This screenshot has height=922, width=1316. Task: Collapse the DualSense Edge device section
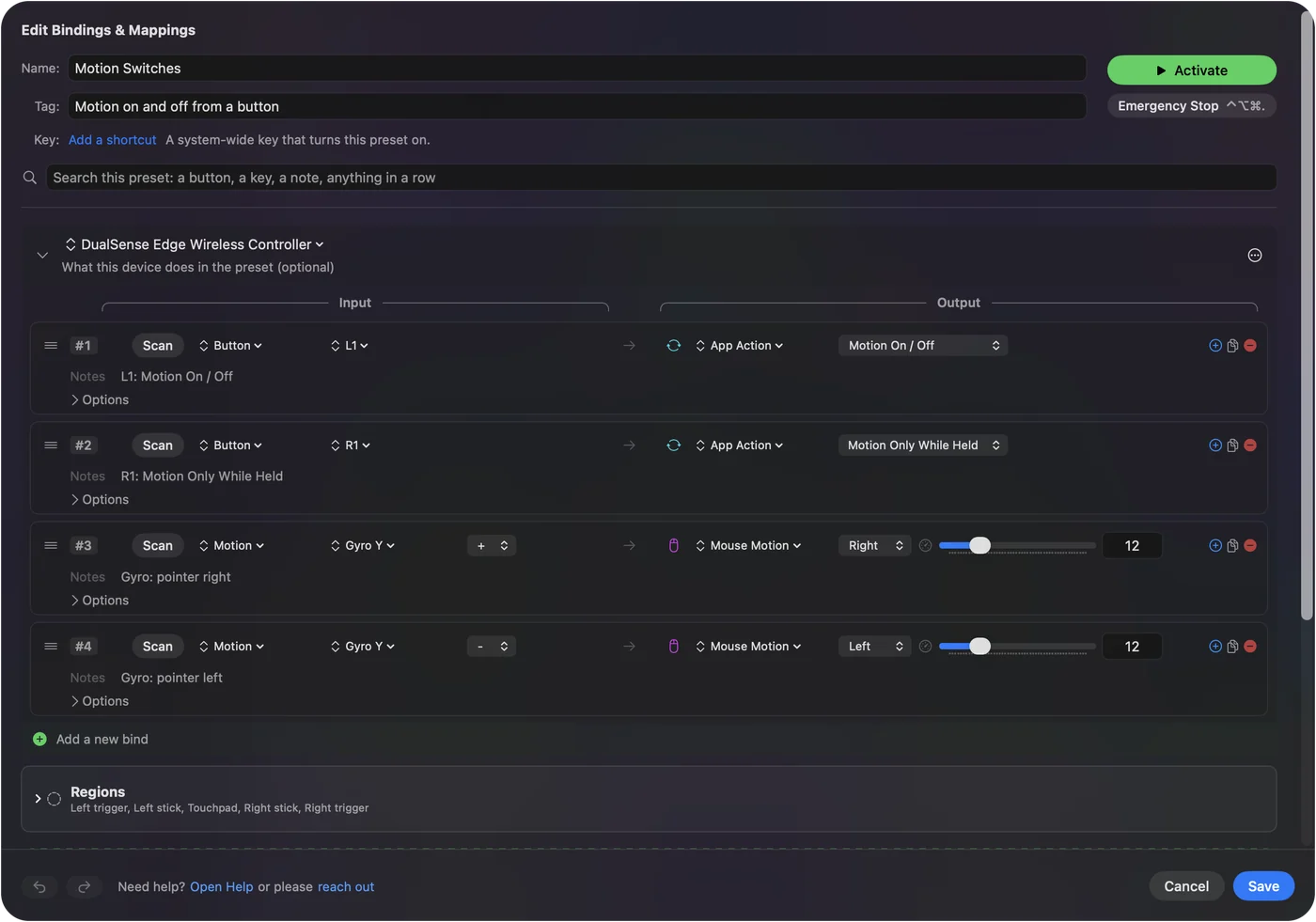pos(42,256)
